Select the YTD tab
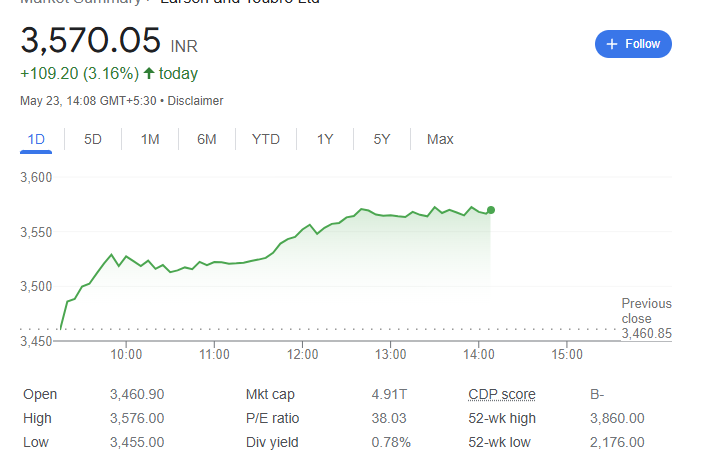 (266, 139)
